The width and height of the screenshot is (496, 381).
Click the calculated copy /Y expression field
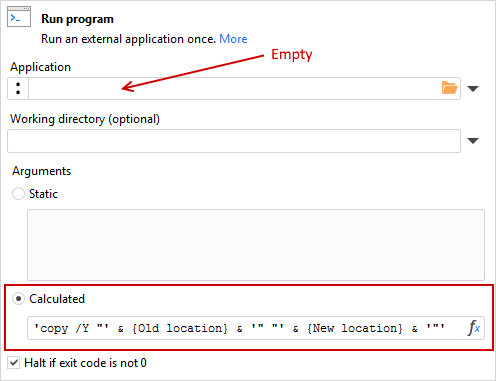(247, 328)
